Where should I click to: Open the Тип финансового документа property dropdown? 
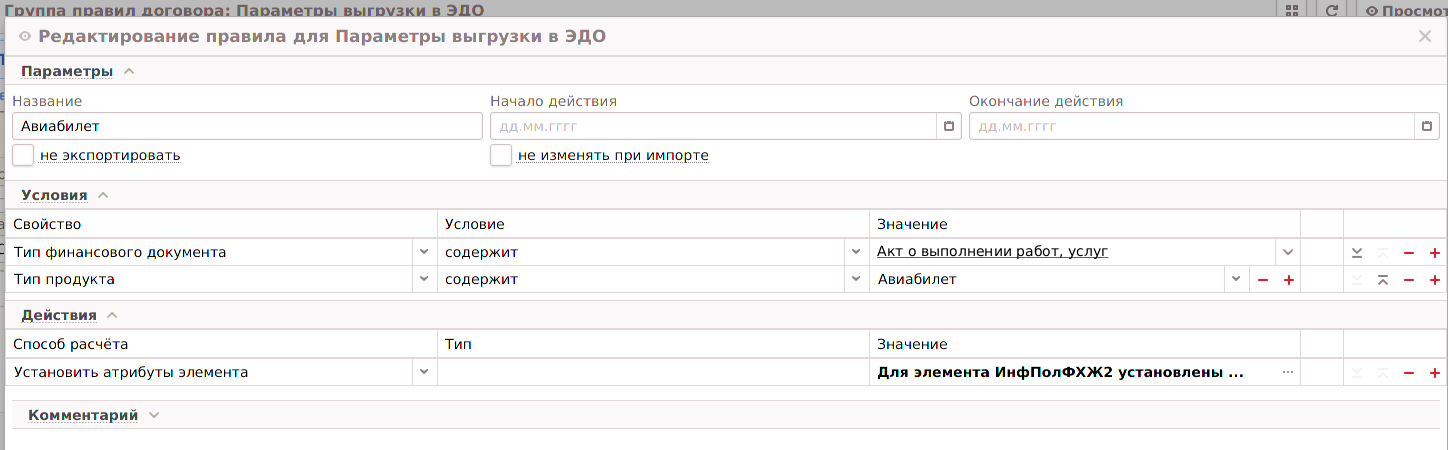coord(424,253)
